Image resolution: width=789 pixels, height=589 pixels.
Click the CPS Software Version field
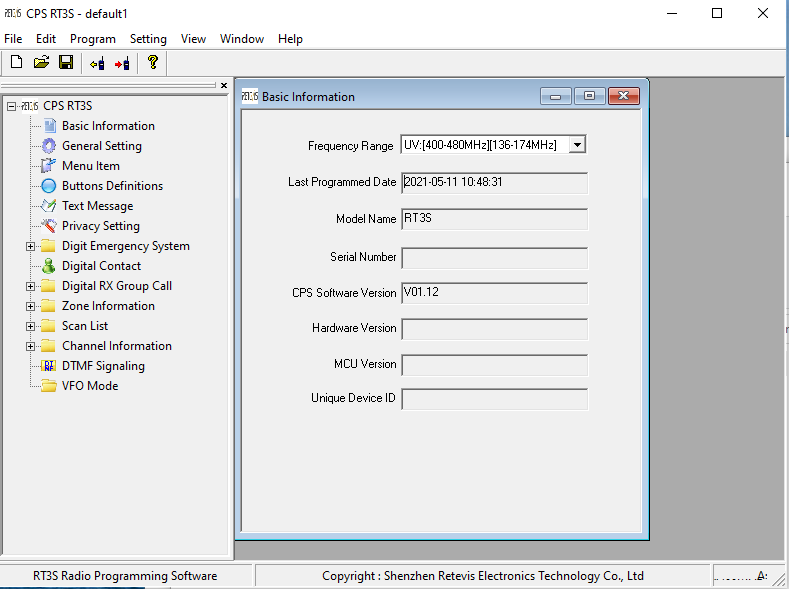pos(494,293)
